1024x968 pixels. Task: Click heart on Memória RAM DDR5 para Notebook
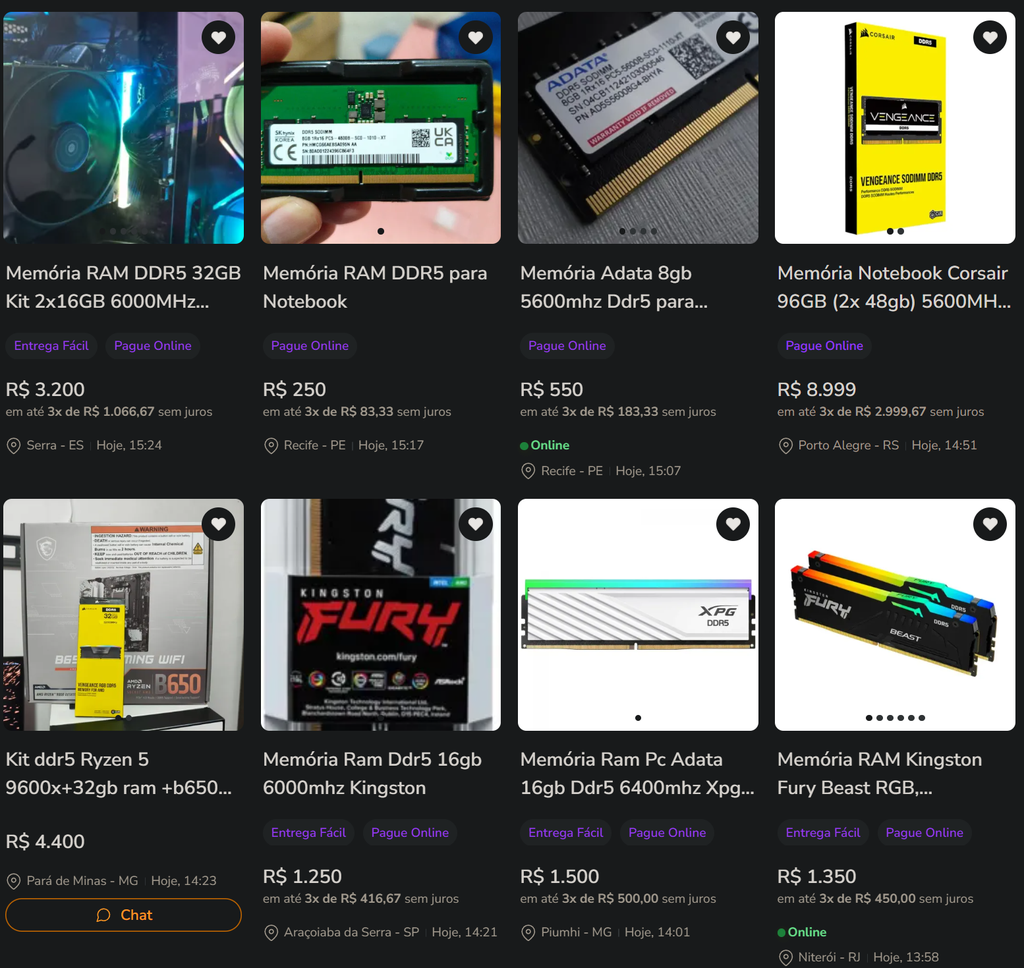475,37
